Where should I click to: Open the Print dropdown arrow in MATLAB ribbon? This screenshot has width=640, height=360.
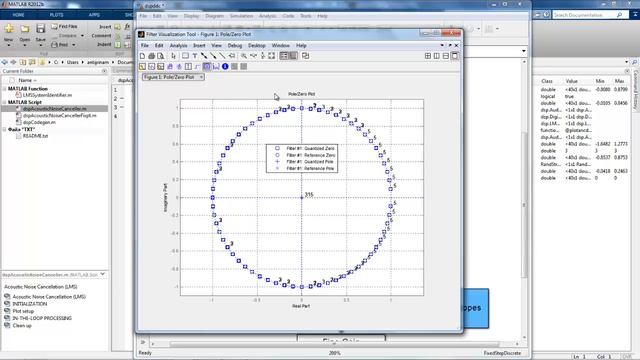(x=73, y=45)
